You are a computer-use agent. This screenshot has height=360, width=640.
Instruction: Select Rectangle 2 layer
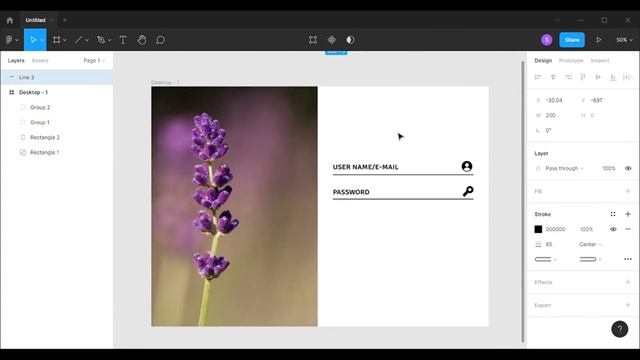(57, 138)
